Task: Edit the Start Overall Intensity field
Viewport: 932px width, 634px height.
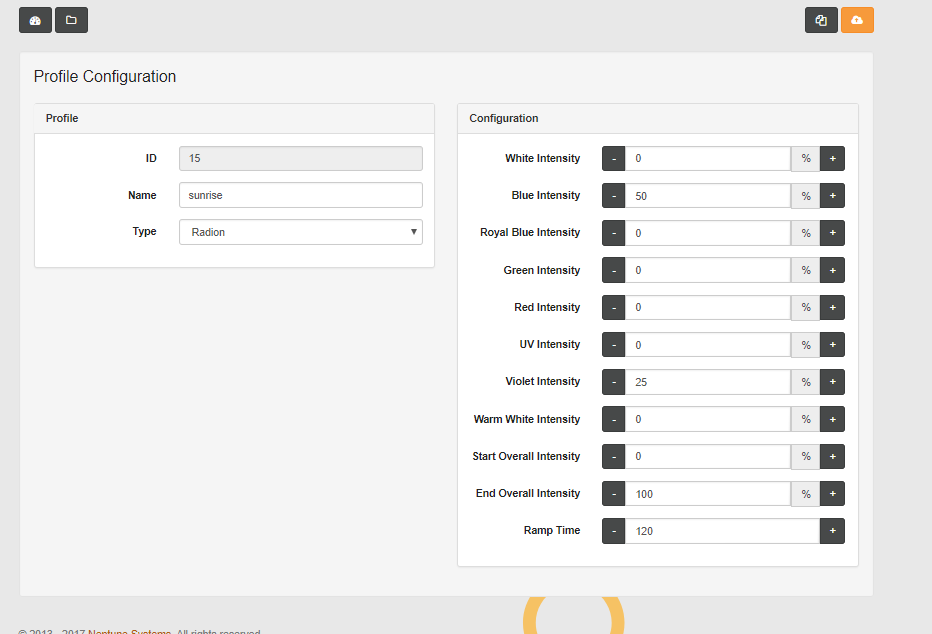Action: tap(708, 456)
